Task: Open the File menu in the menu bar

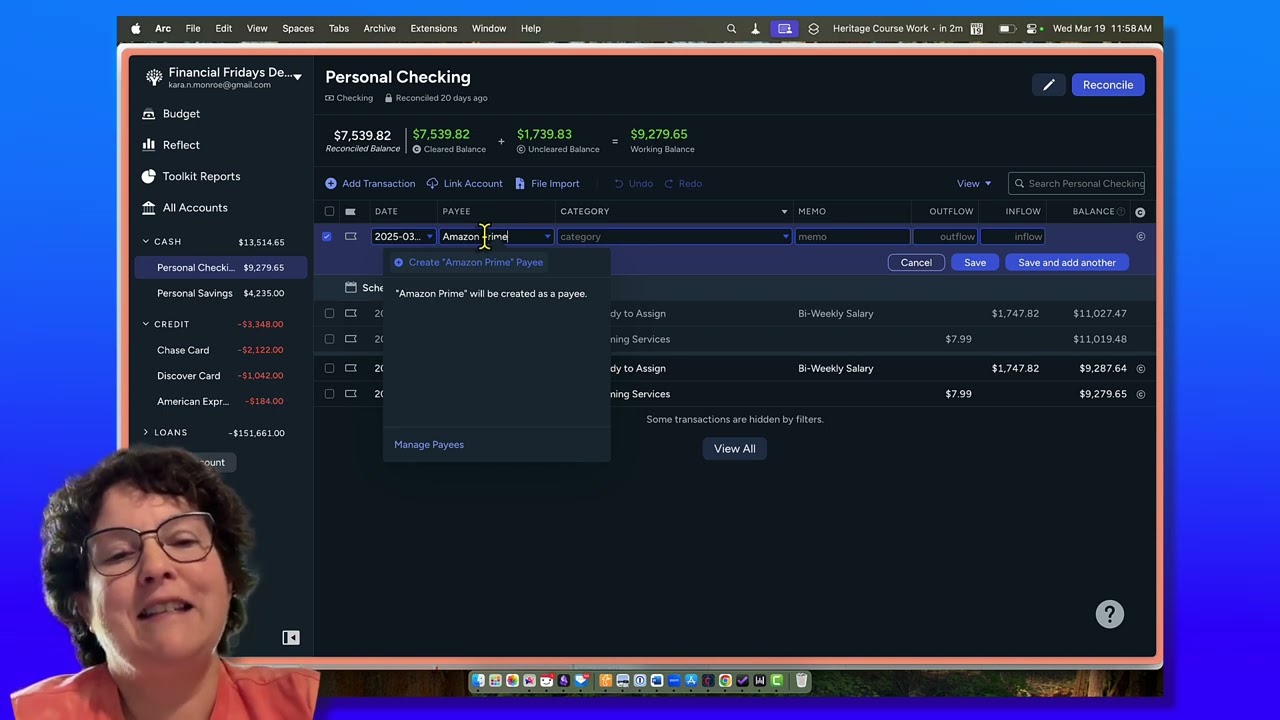Action: 193,29
